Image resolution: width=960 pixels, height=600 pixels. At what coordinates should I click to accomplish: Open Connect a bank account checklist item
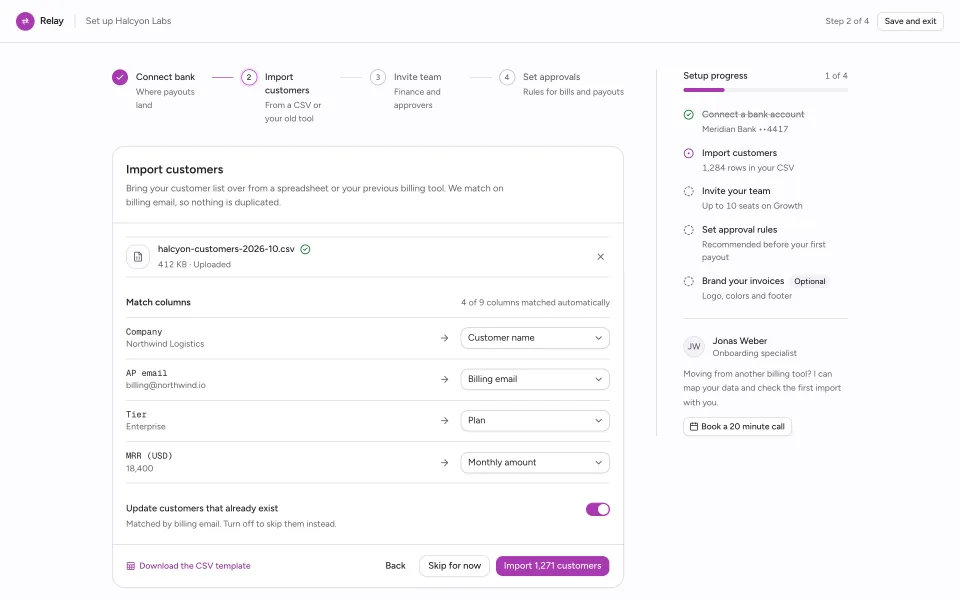752,114
